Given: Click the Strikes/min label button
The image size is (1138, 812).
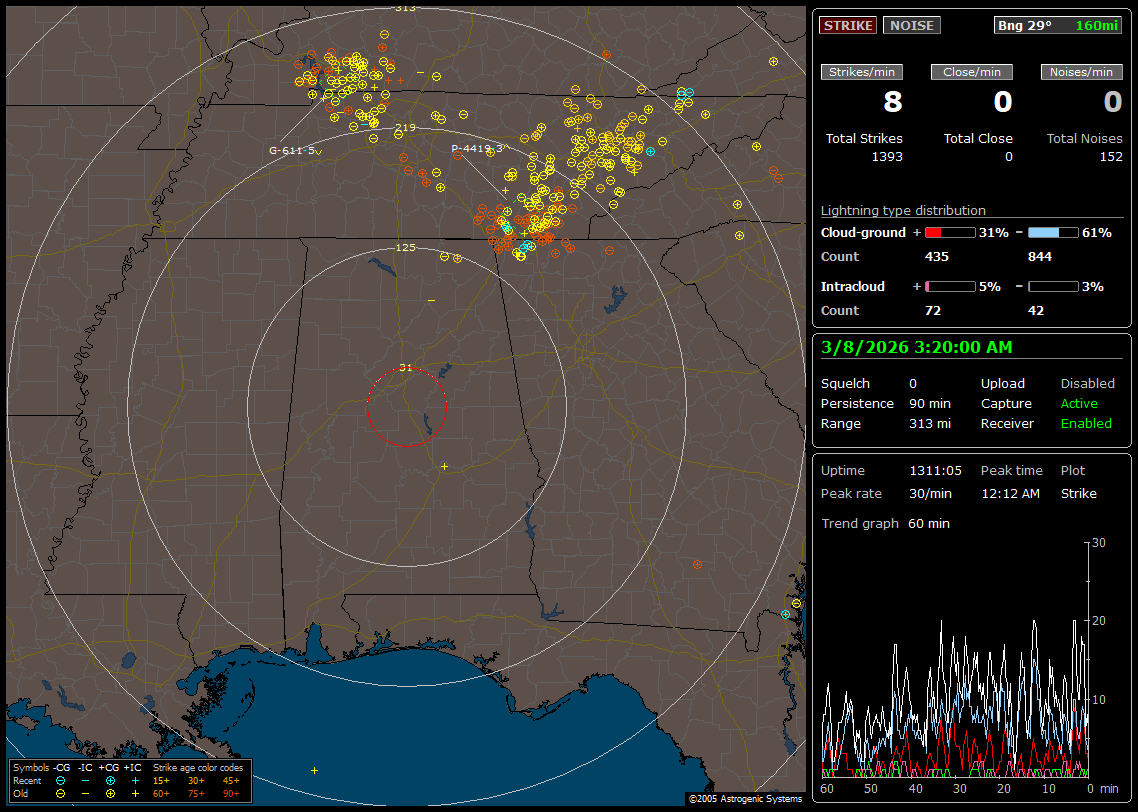Looking at the screenshot, I should pos(862,72).
